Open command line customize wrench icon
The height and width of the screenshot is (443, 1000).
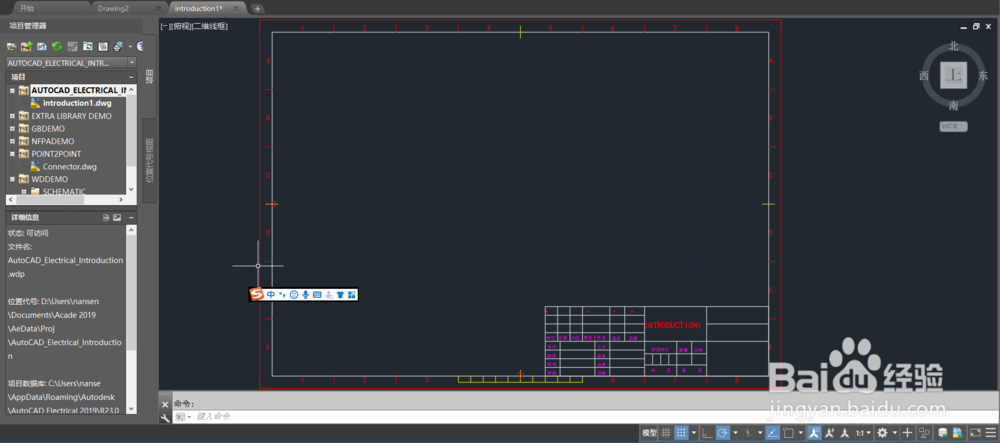165,417
